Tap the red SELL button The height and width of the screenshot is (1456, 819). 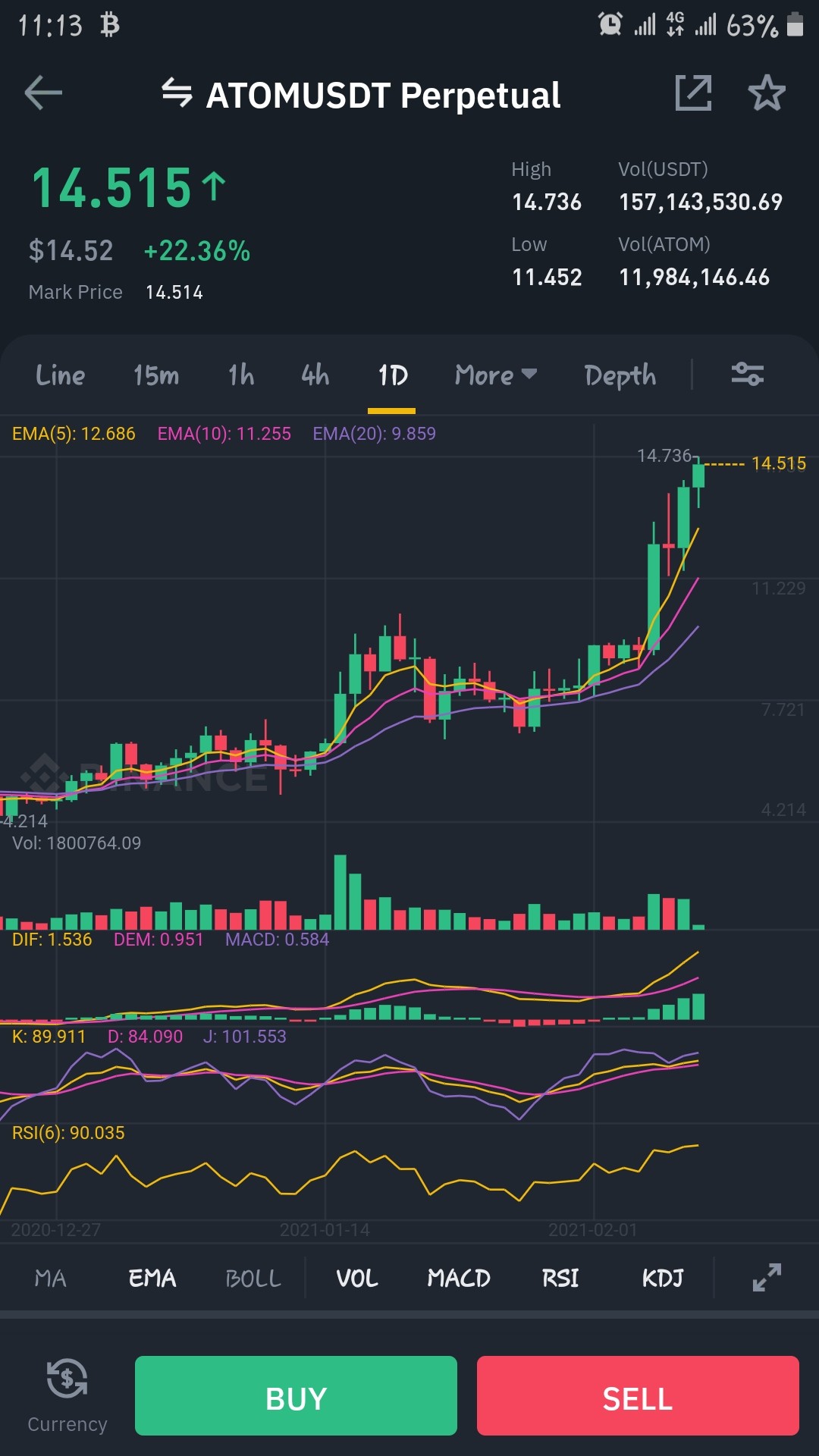pos(638,1395)
